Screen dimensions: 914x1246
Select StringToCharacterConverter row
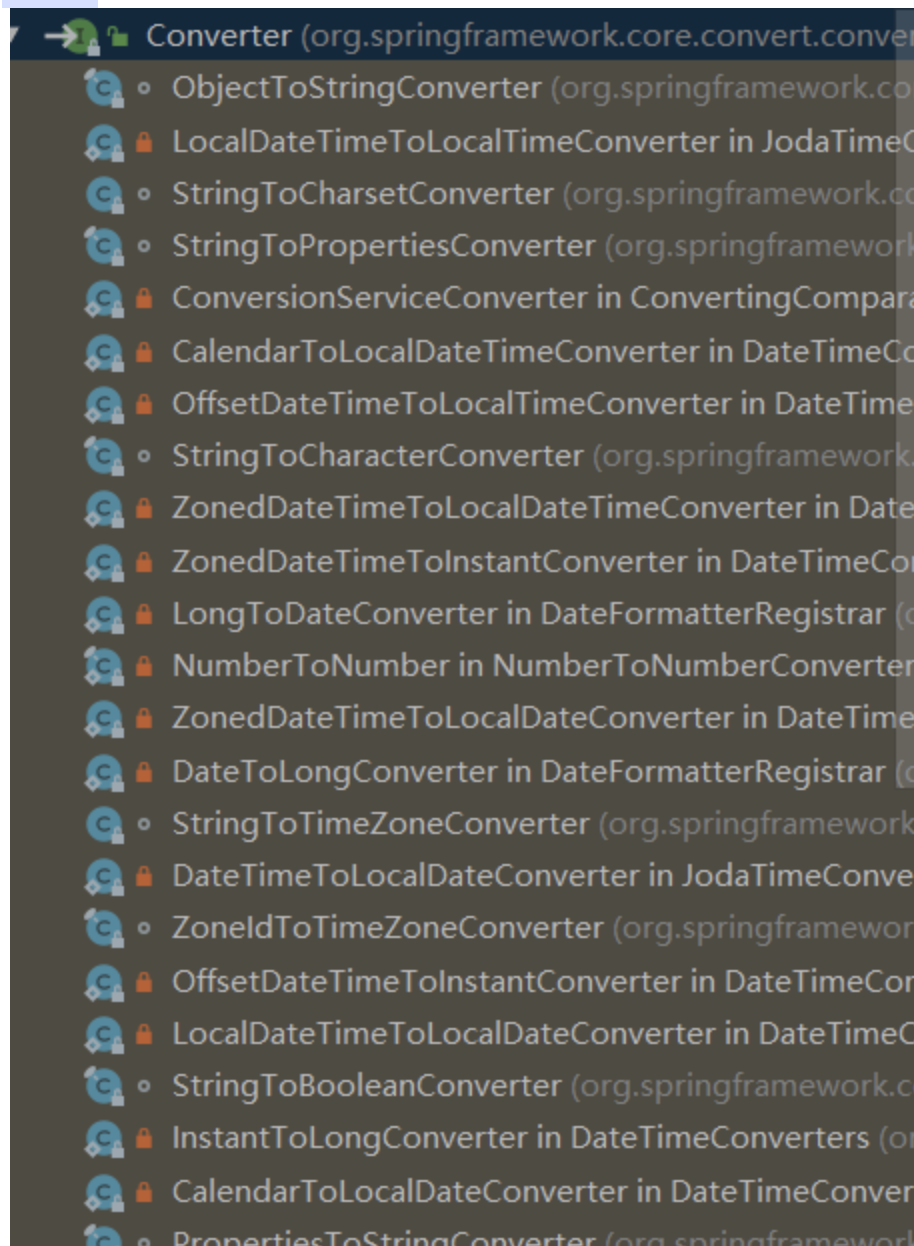pyautogui.click(x=542, y=456)
